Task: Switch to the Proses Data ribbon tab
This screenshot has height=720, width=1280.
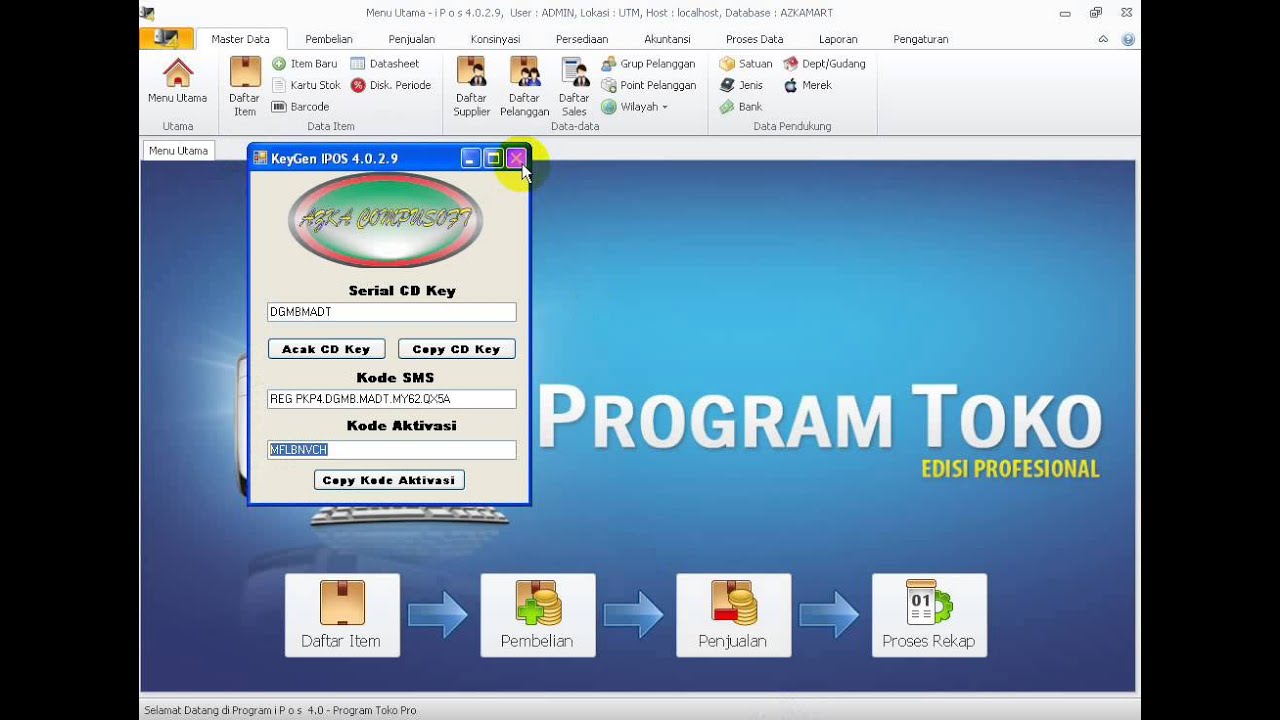Action: (754, 39)
